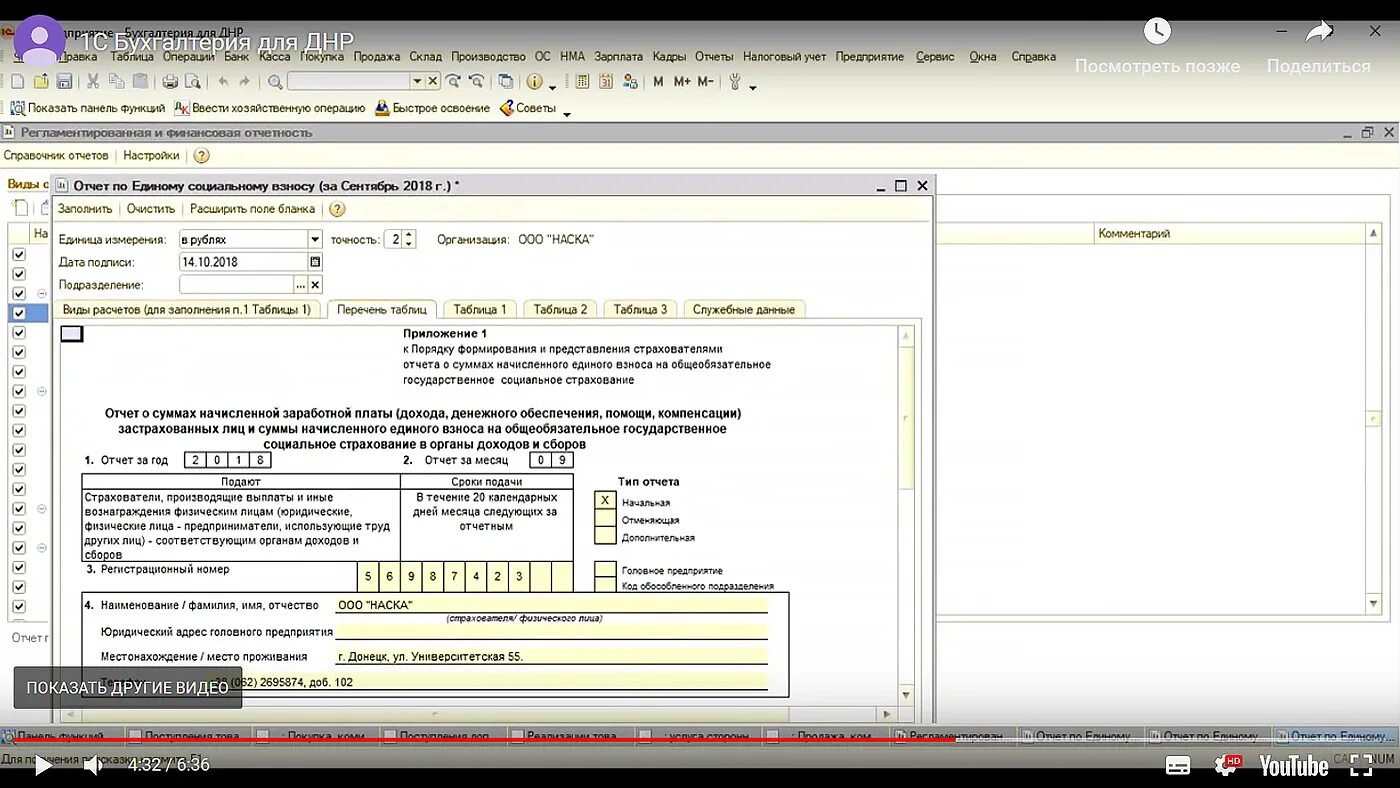Viewport: 1400px width, 788px height.
Task: Toggle the highlighted row checkbox in the background list
Action: (18, 313)
